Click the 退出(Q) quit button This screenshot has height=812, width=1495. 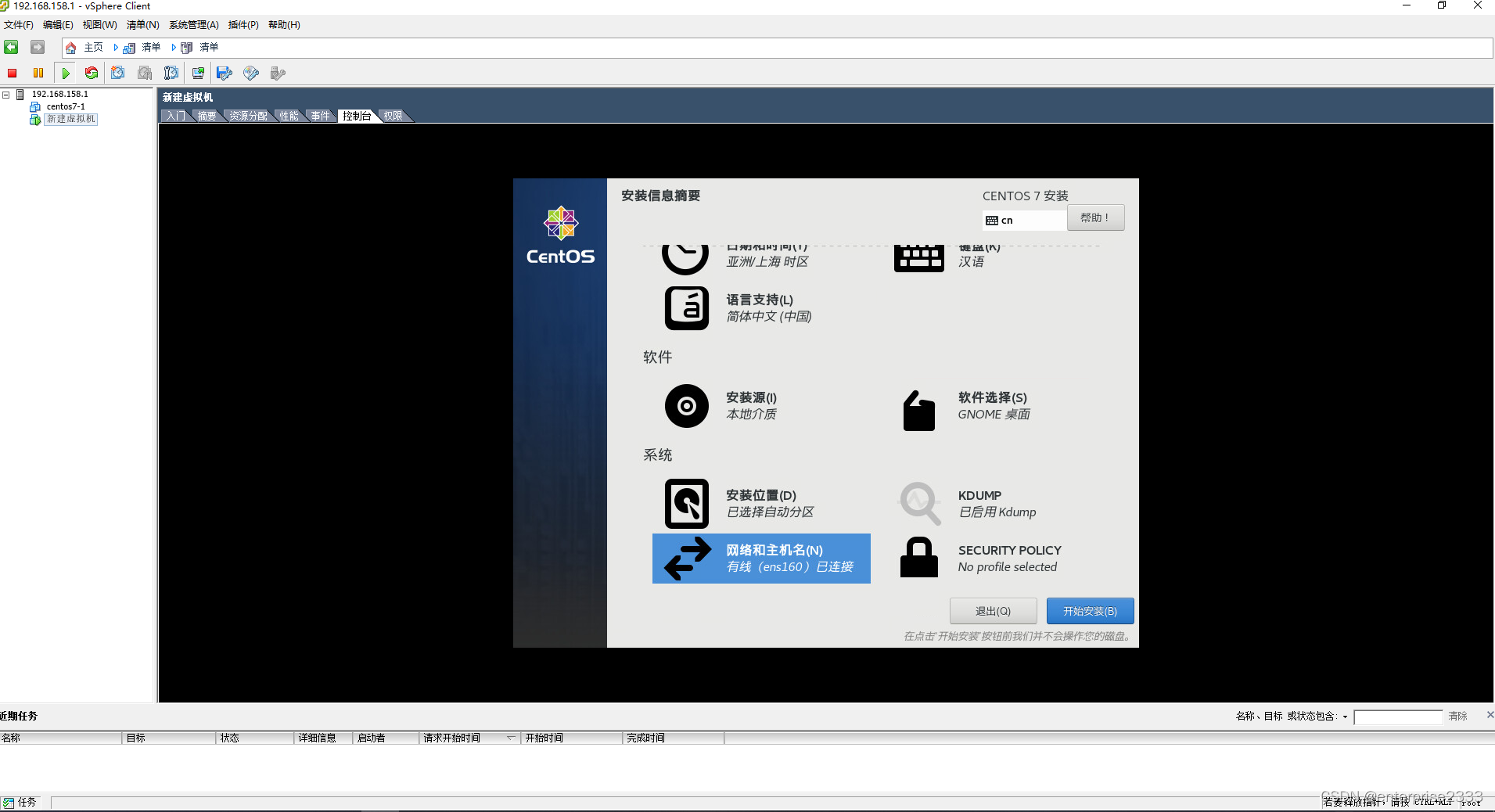pyautogui.click(x=993, y=611)
